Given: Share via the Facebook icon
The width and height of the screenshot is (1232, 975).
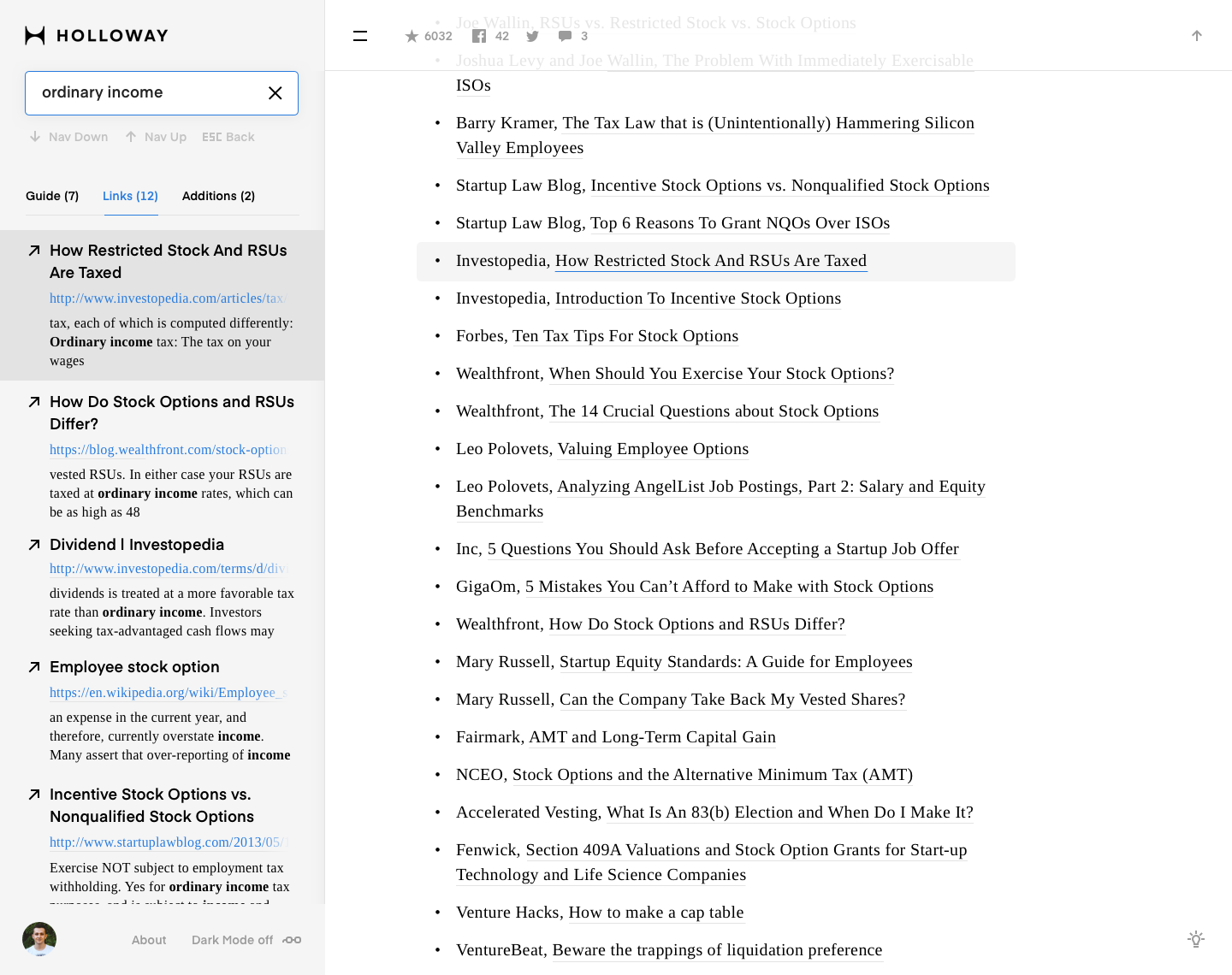Looking at the screenshot, I should pos(479,36).
